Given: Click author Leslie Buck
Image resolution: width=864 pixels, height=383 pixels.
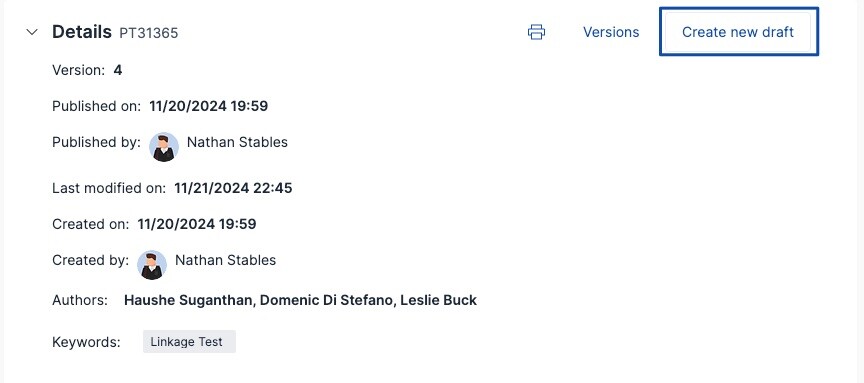Looking at the screenshot, I should (439, 300).
